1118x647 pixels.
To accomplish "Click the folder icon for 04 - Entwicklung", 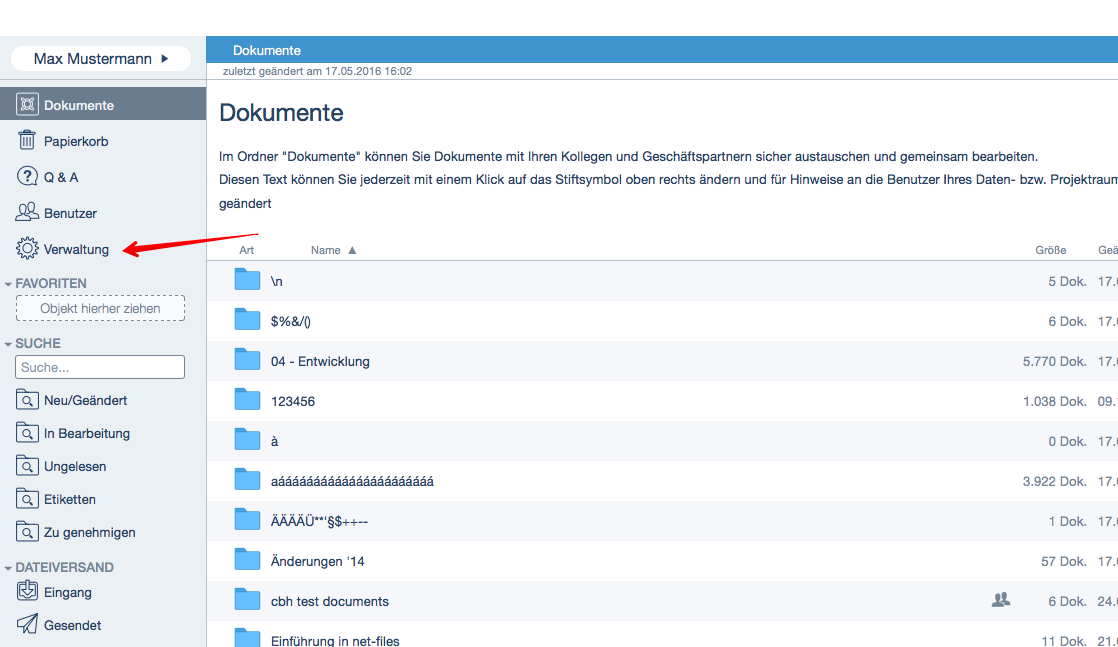I will click(x=247, y=359).
